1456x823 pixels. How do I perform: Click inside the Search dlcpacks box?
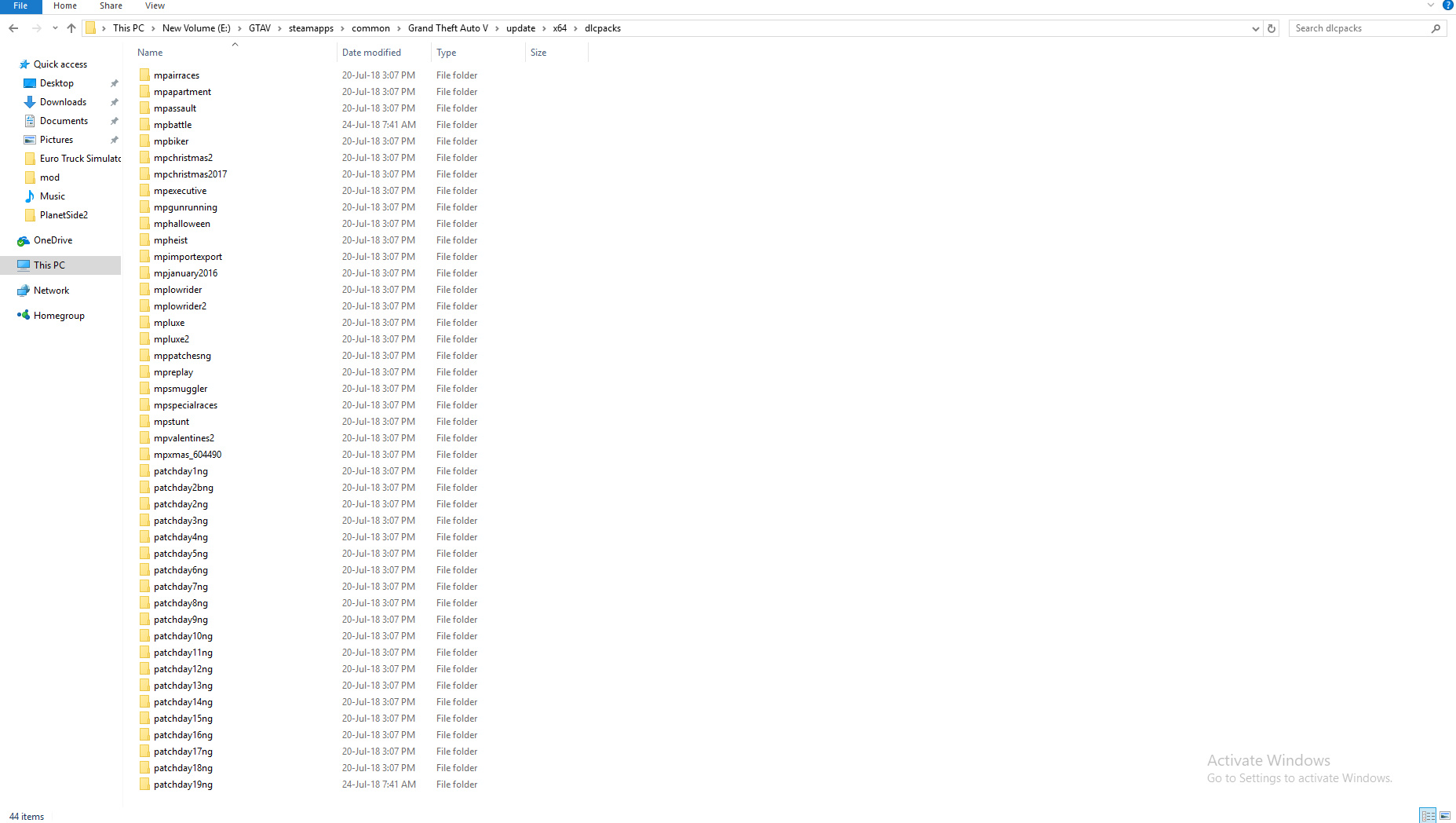point(1358,27)
